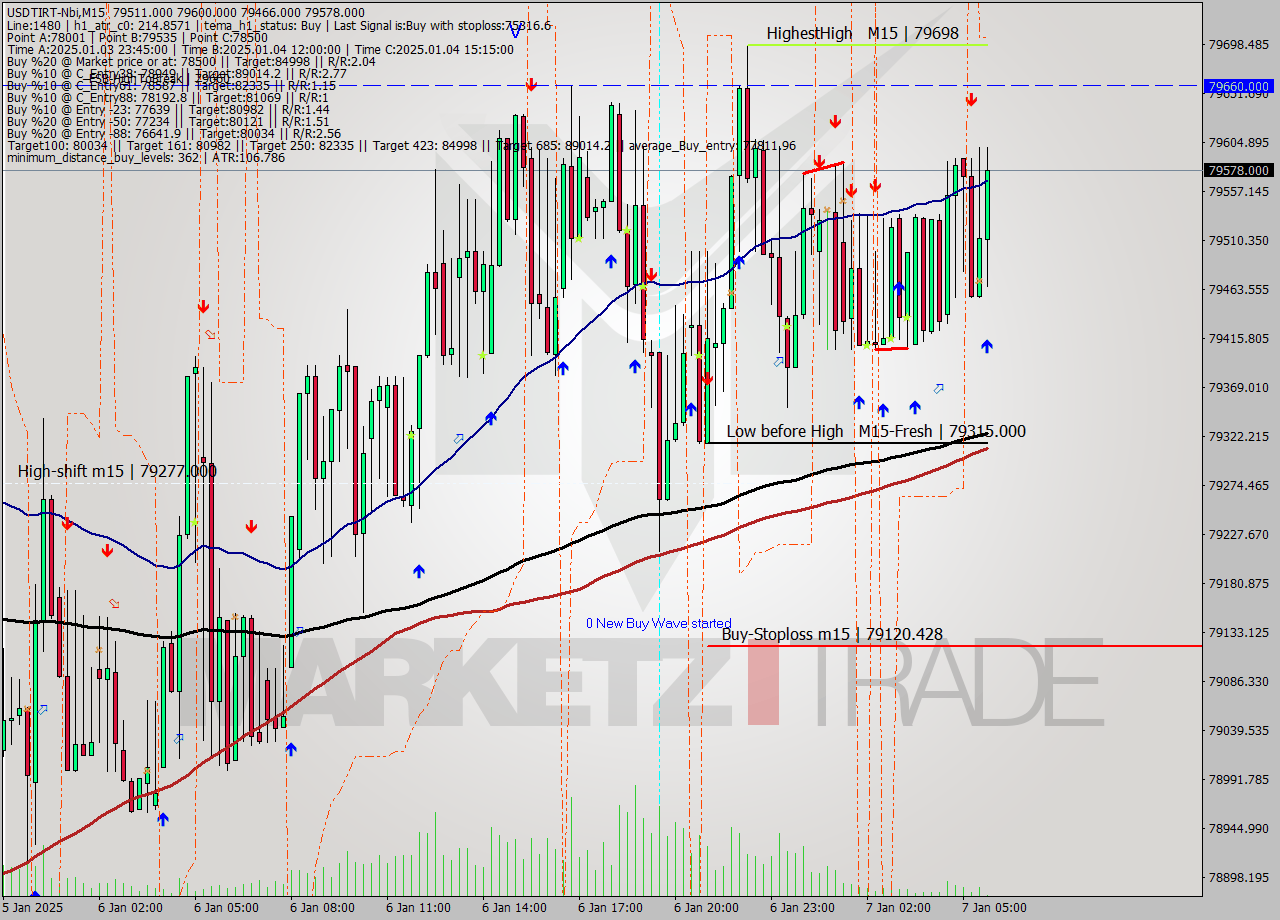
Task: Click the 78898.195 price axis value
Action: tap(1240, 877)
